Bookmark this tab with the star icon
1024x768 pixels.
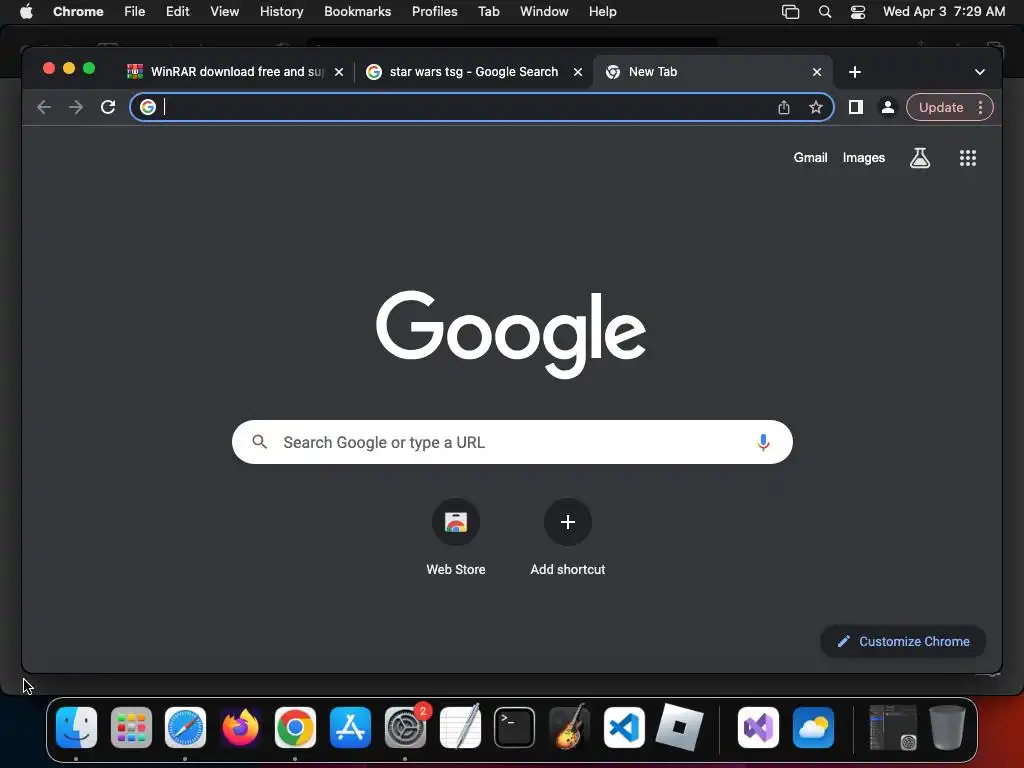[x=816, y=107]
